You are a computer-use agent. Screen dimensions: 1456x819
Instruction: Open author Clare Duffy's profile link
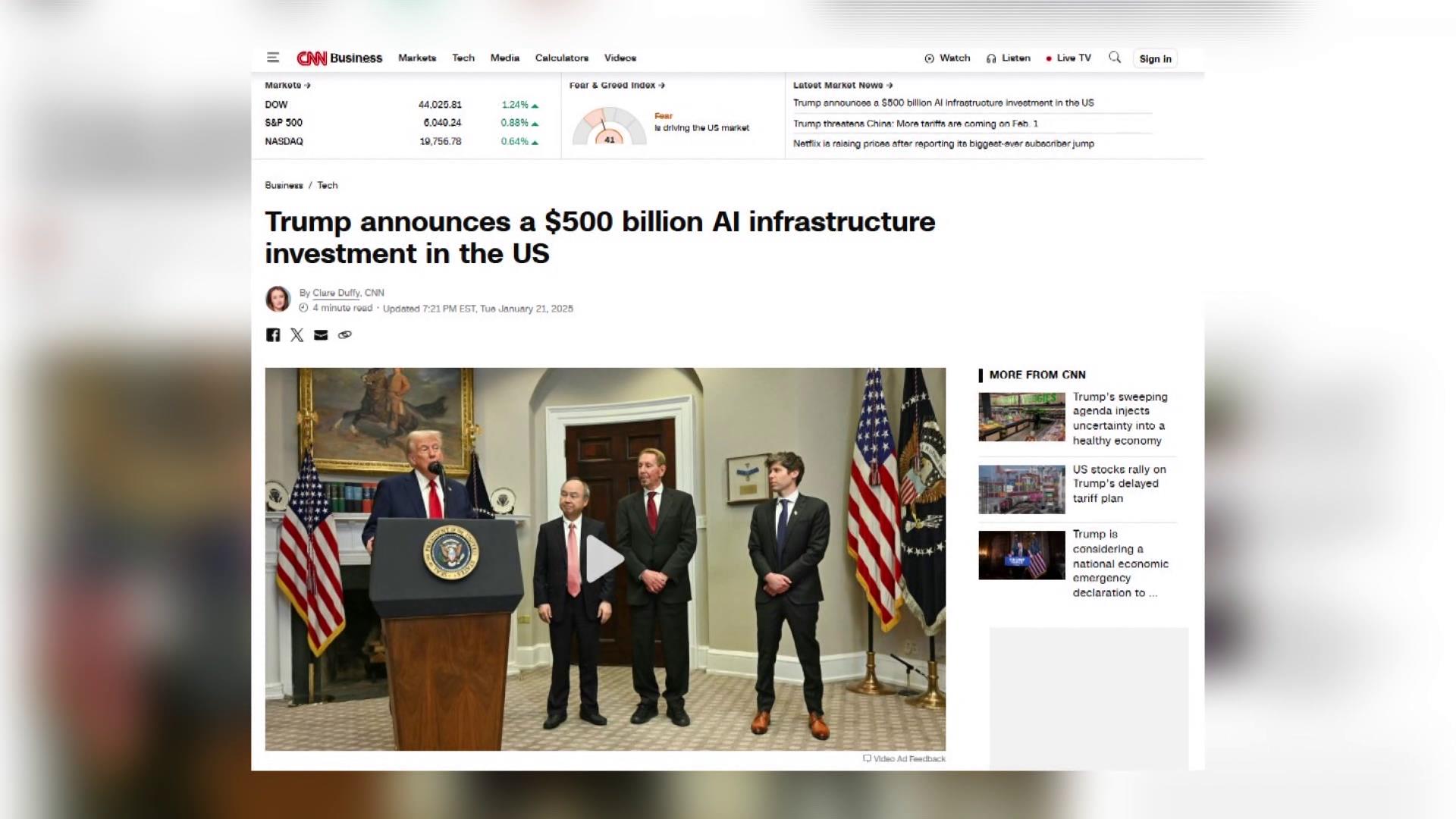336,293
